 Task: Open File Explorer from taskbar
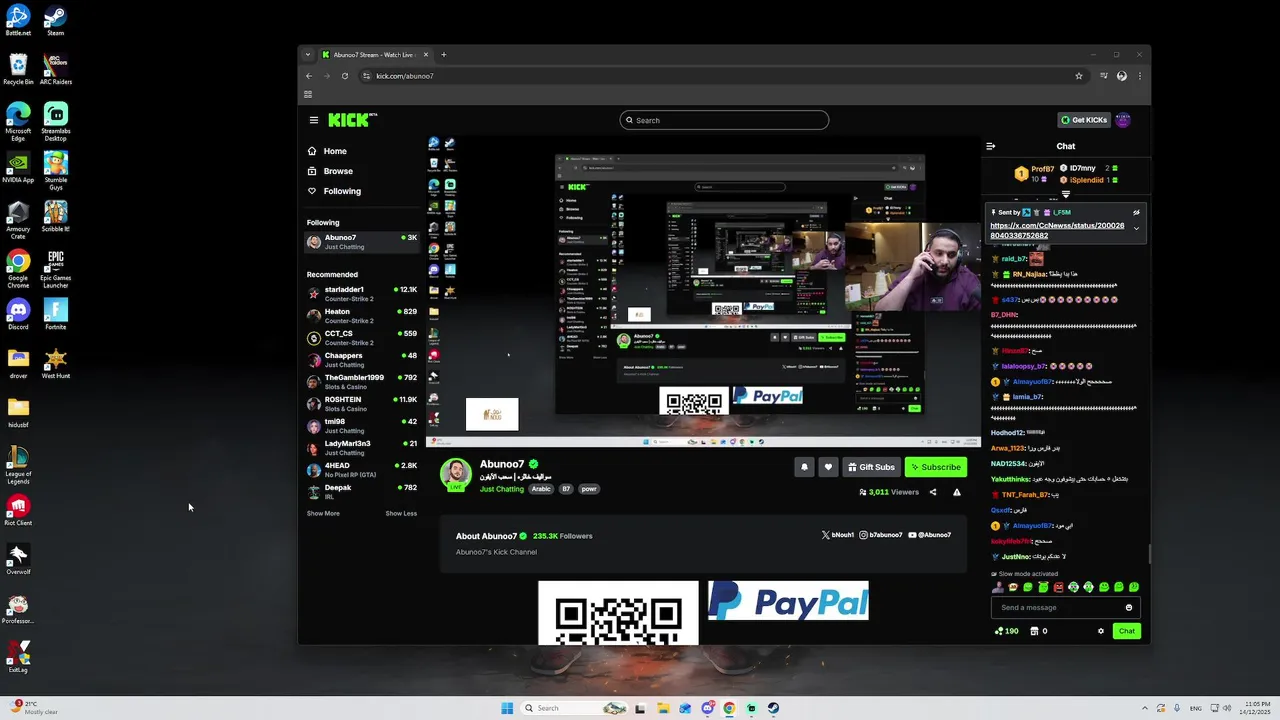(x=663, y=708)
